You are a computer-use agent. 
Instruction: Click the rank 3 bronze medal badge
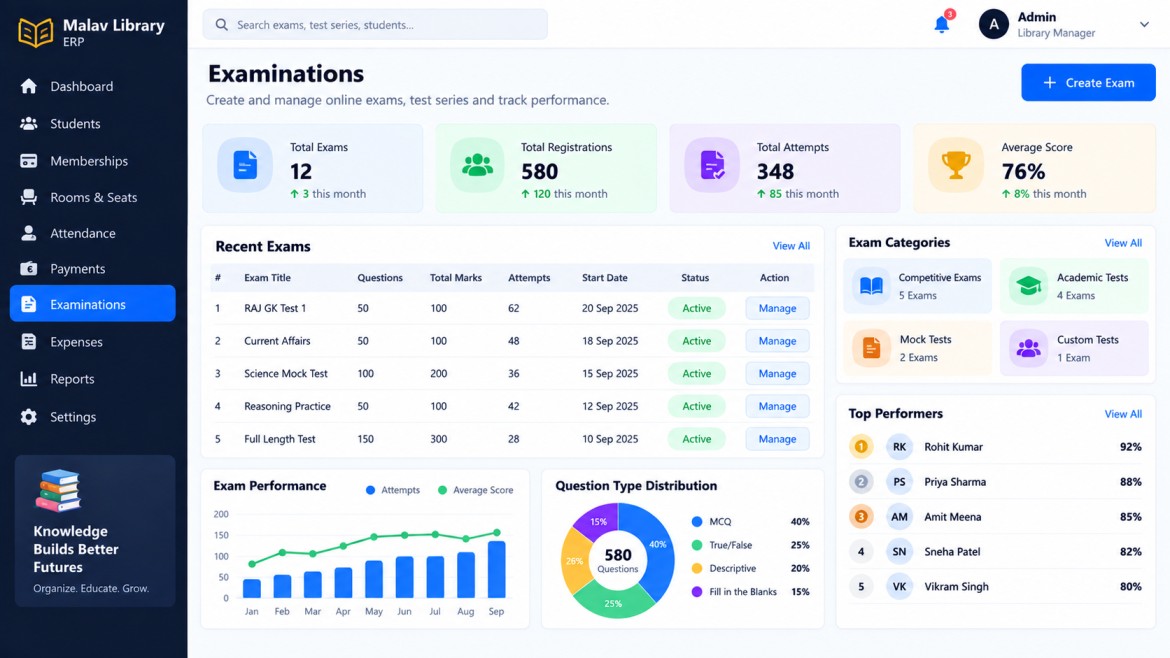pyautogui.click(x=861, y=517)
